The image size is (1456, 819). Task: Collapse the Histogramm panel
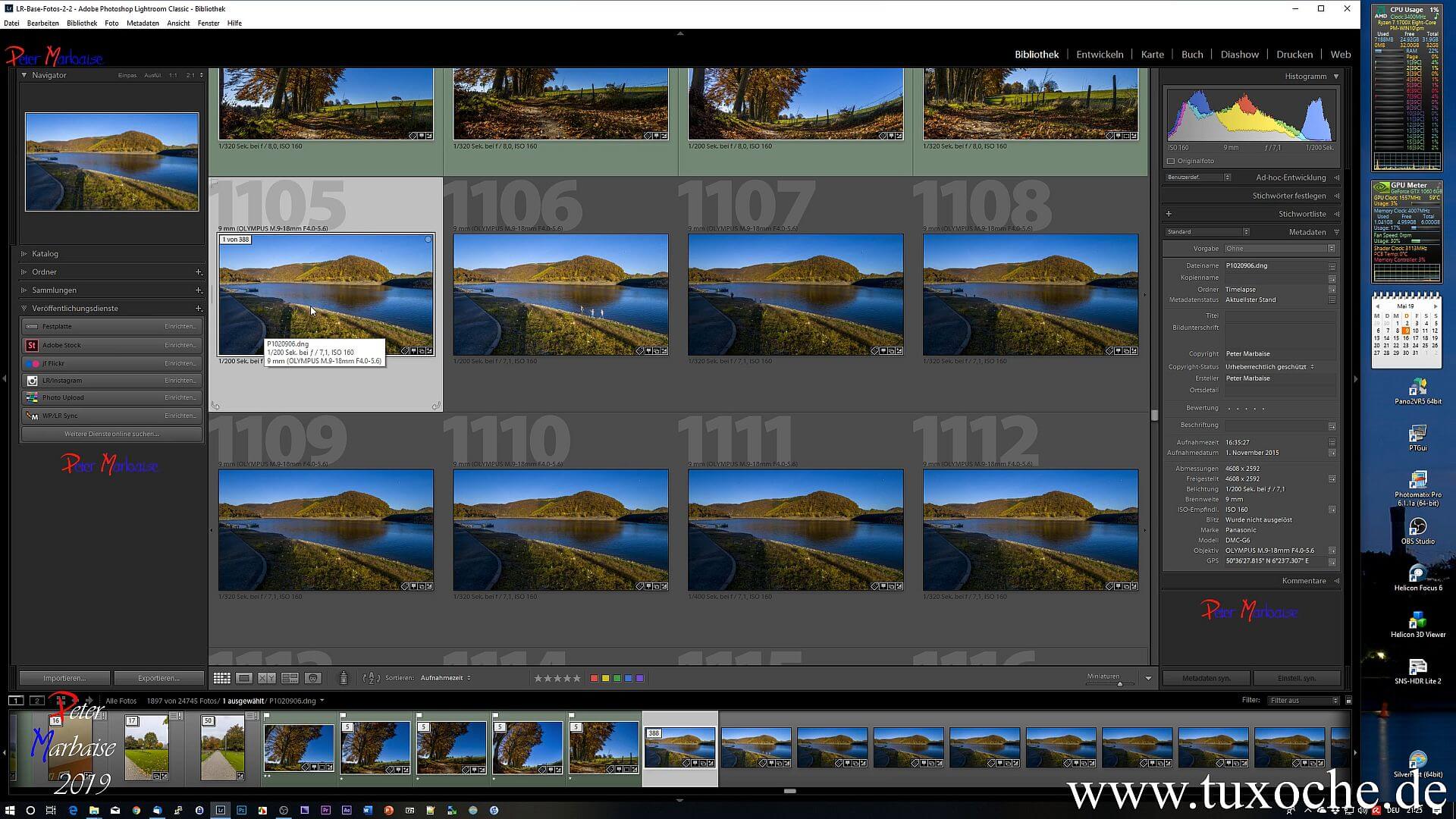(1336, 77)
